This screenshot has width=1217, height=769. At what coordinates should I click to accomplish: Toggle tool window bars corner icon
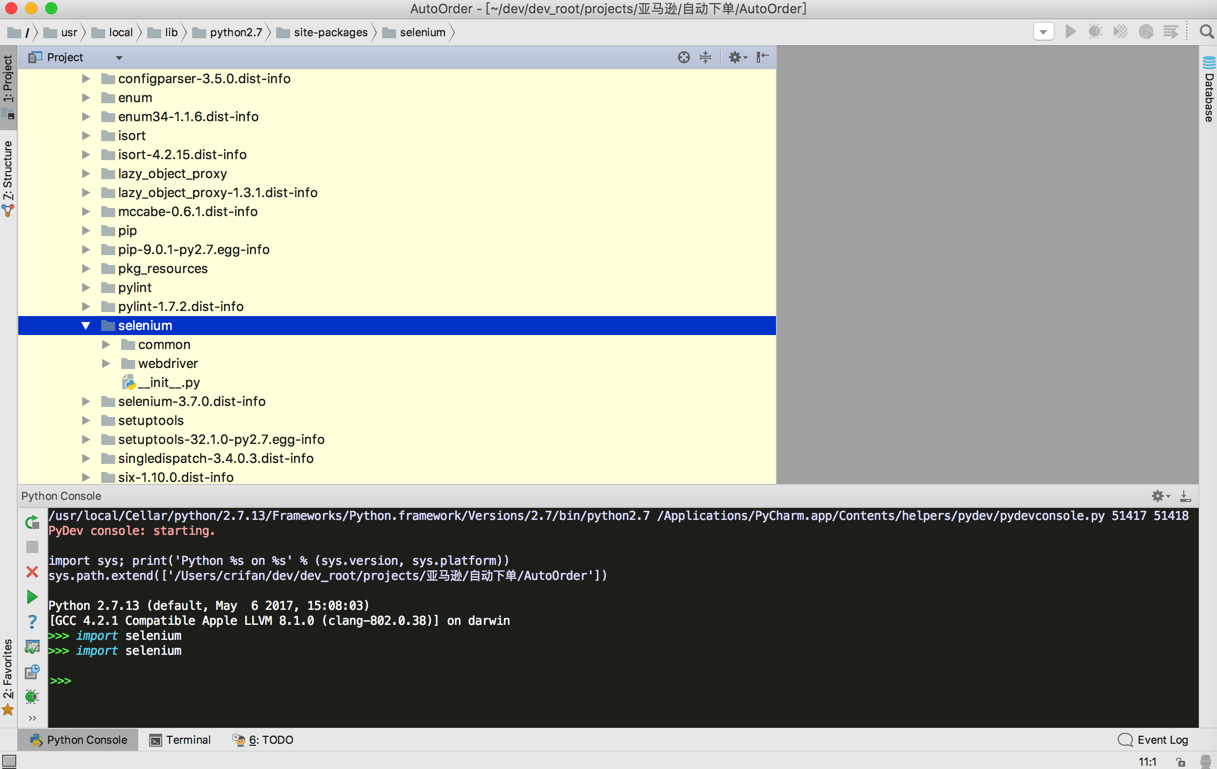tap(9, 761)
